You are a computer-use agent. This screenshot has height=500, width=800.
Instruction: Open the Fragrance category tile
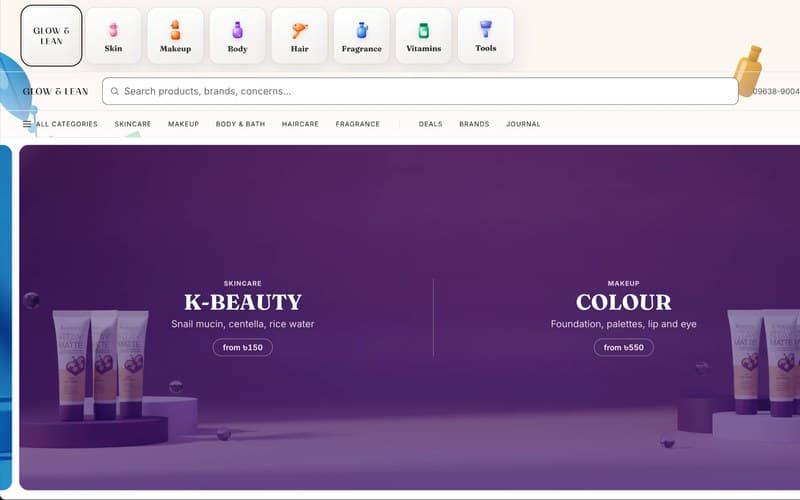tap(362, 36)
